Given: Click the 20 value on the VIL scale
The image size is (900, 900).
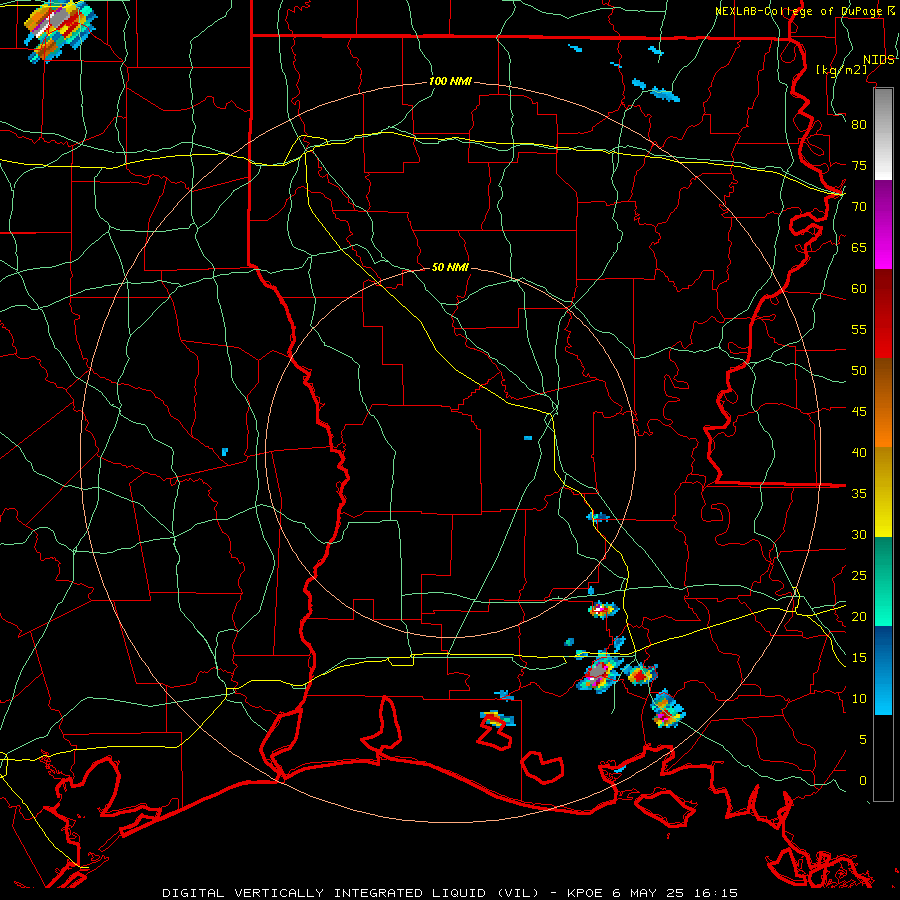Looking at the screenshot, I should (x=859, y=617).
